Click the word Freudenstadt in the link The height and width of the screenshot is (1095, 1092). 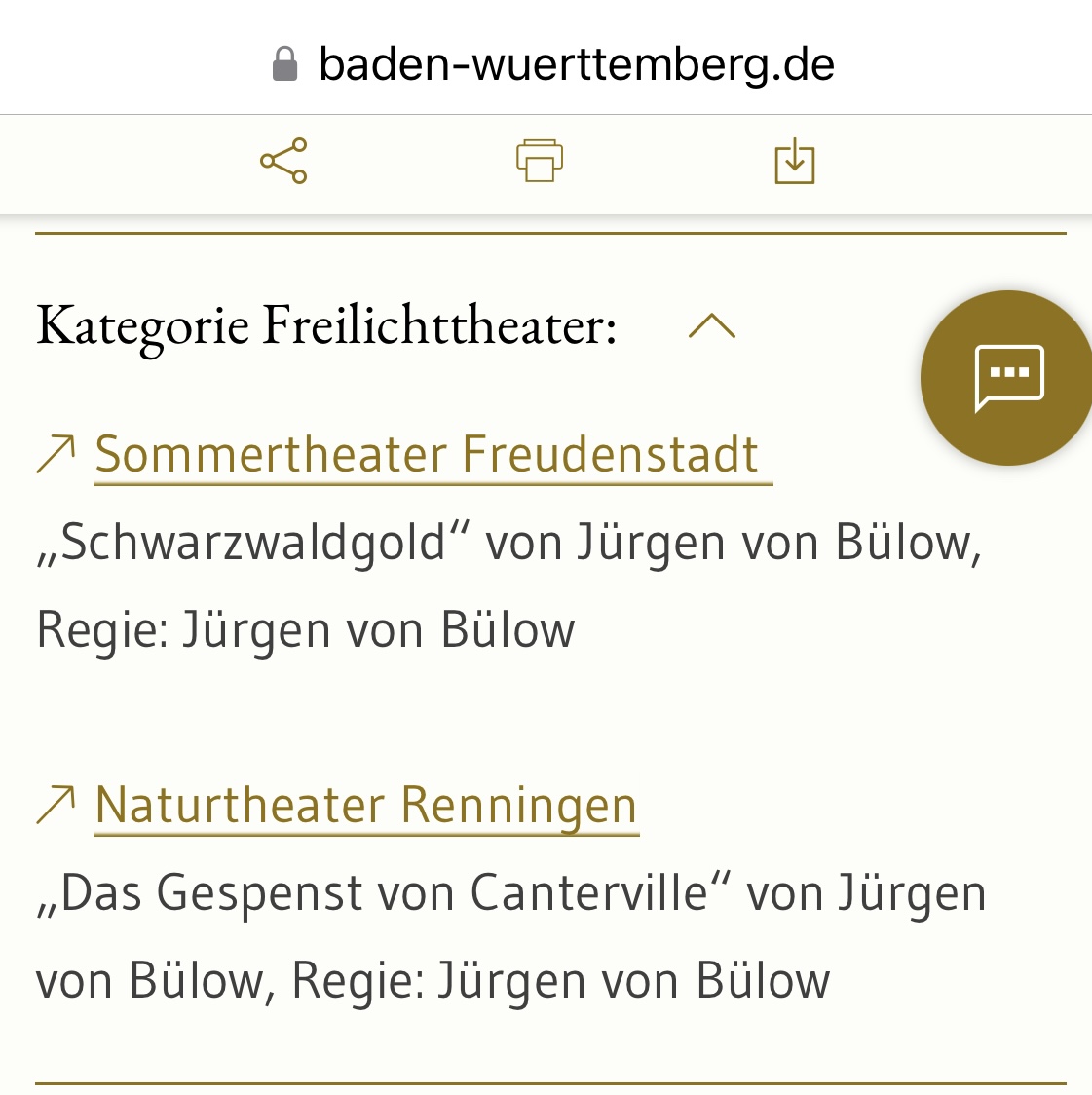(610, 454)
